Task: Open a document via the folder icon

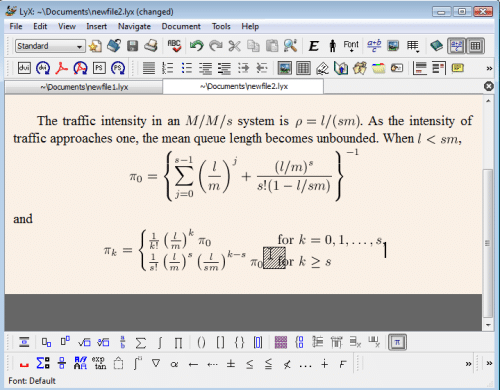Action: coord(114,46)
